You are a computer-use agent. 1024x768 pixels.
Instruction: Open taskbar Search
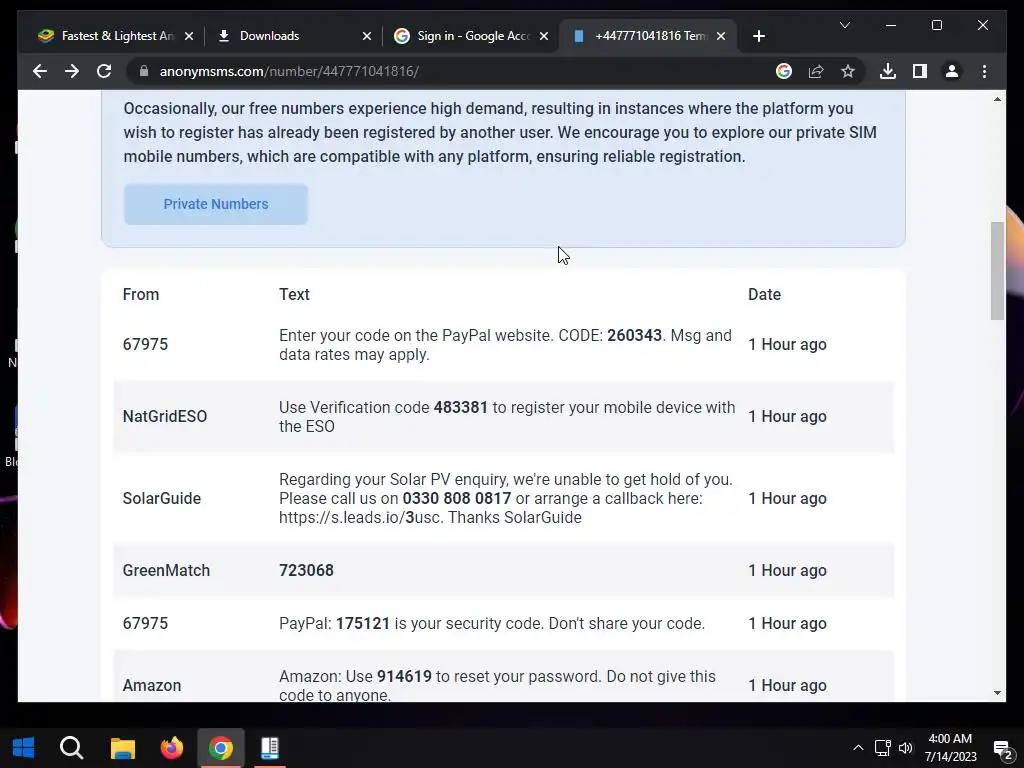click(x=71, y=748)
